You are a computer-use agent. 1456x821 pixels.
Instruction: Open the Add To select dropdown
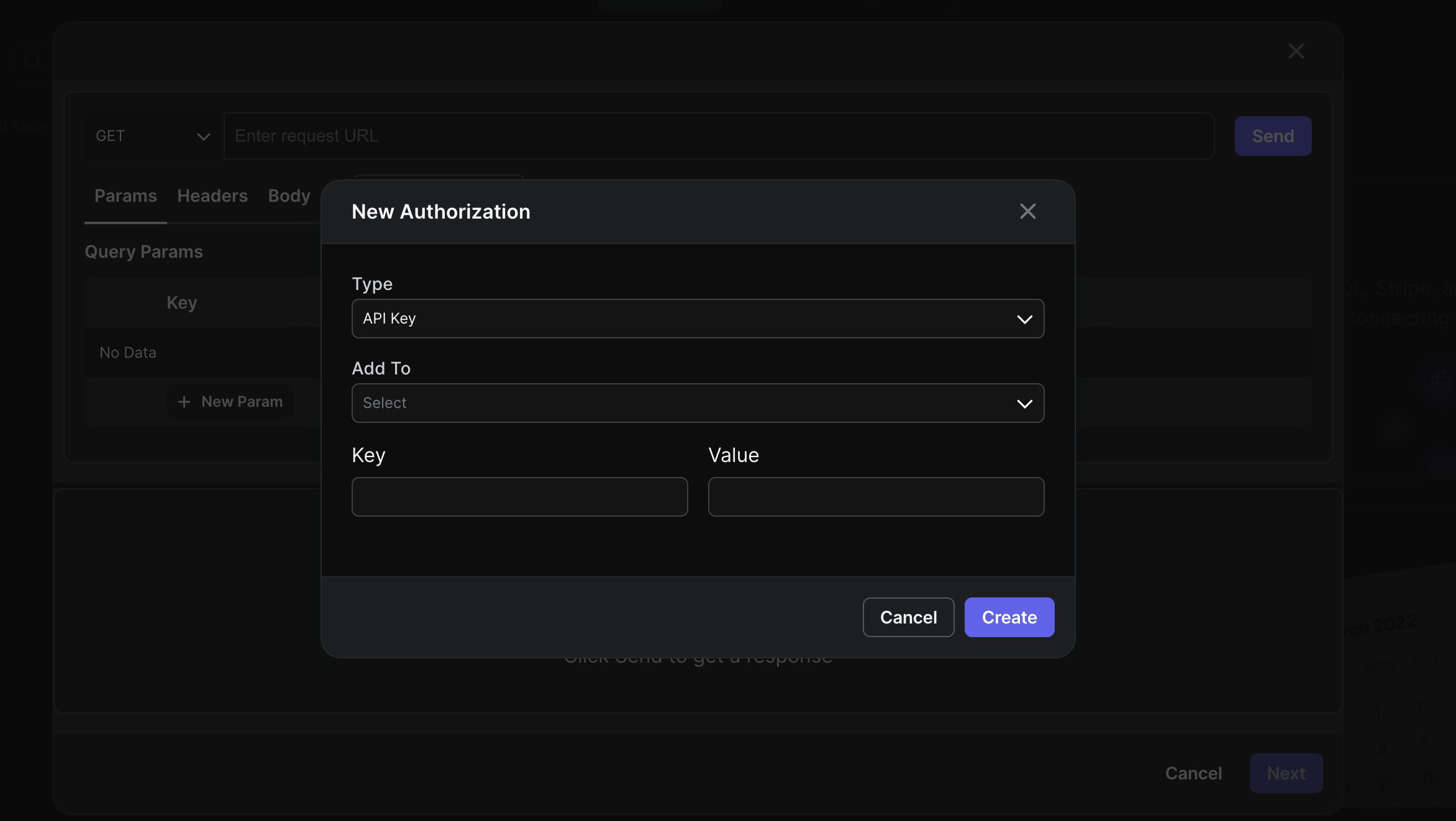point(698,403)
